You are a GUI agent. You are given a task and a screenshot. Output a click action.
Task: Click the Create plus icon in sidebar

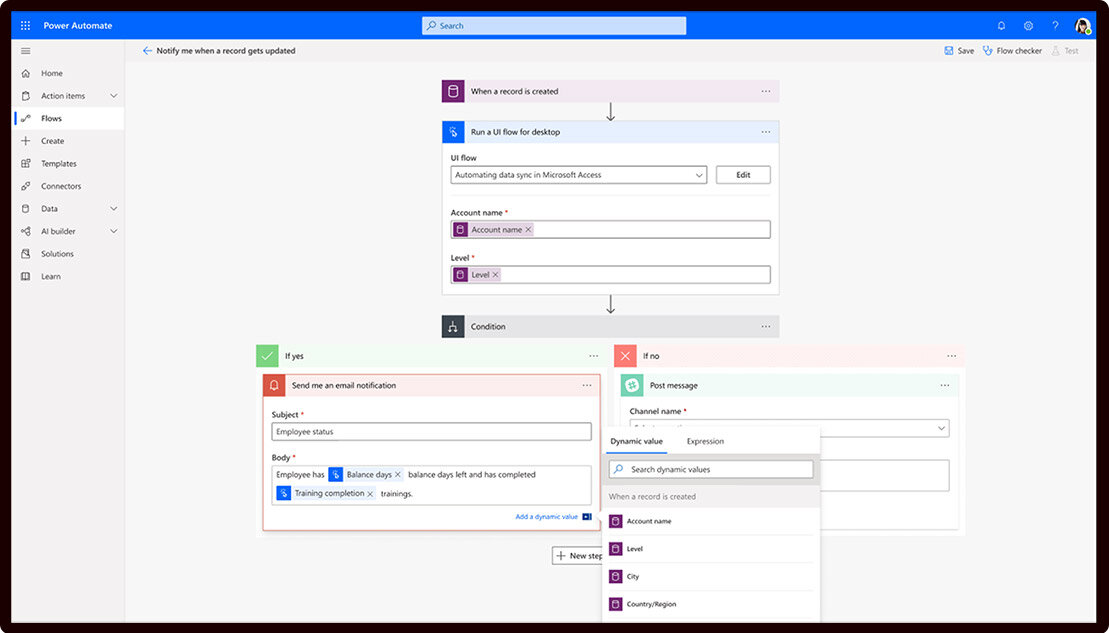pyautogui.click(x=26, y=141)
